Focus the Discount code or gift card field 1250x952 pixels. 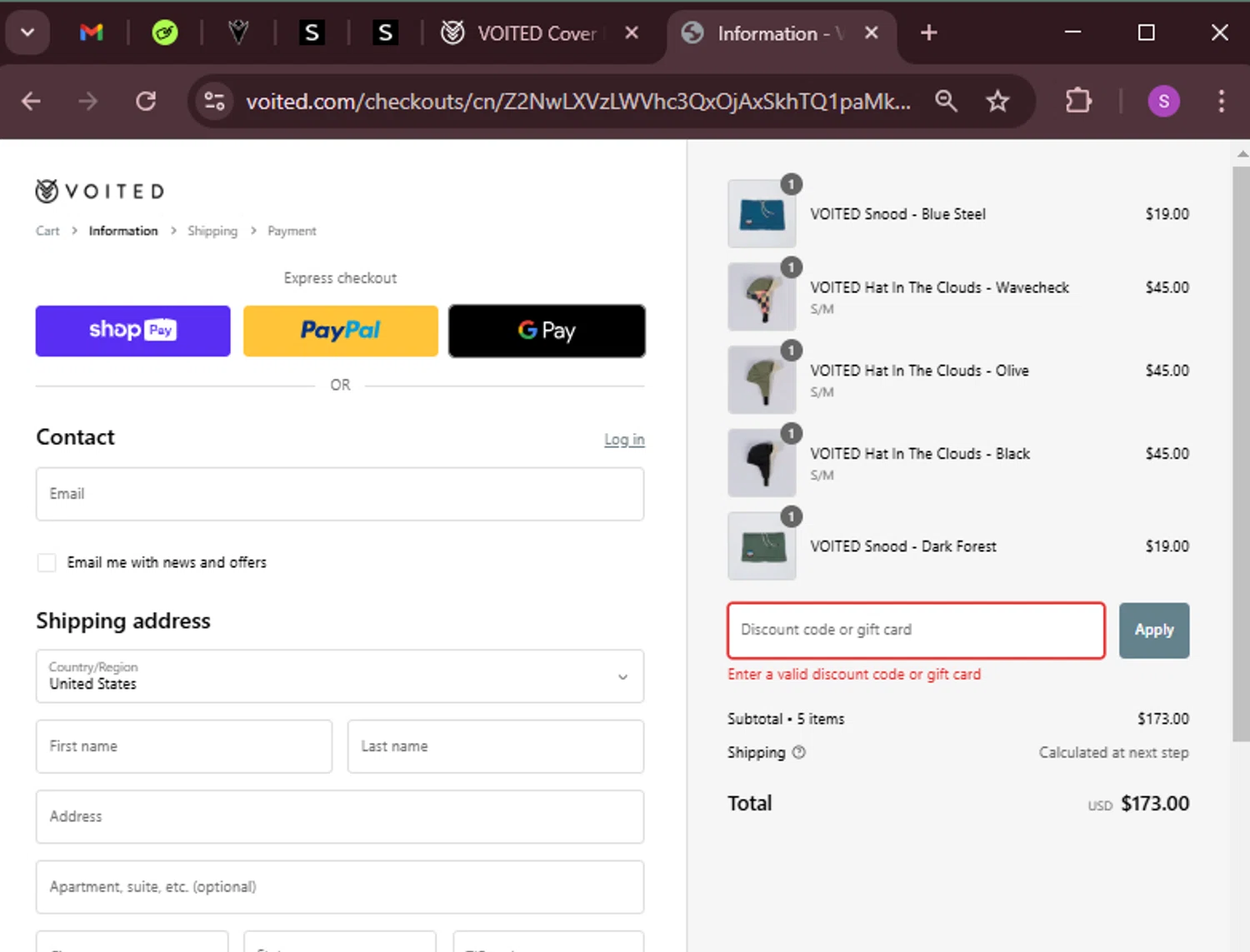coord(916,631)
